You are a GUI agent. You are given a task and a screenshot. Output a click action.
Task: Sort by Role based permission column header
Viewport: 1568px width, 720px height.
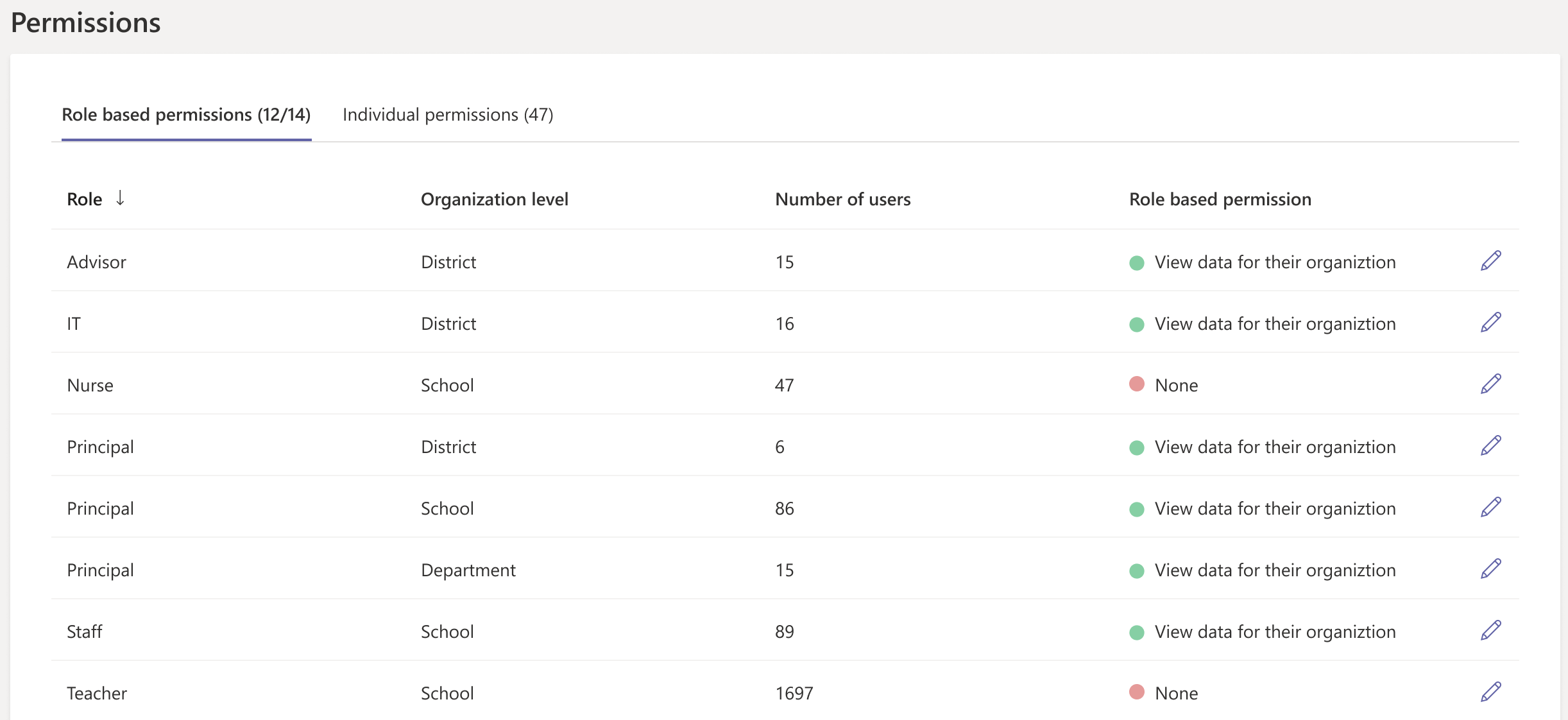[1220, 200]
